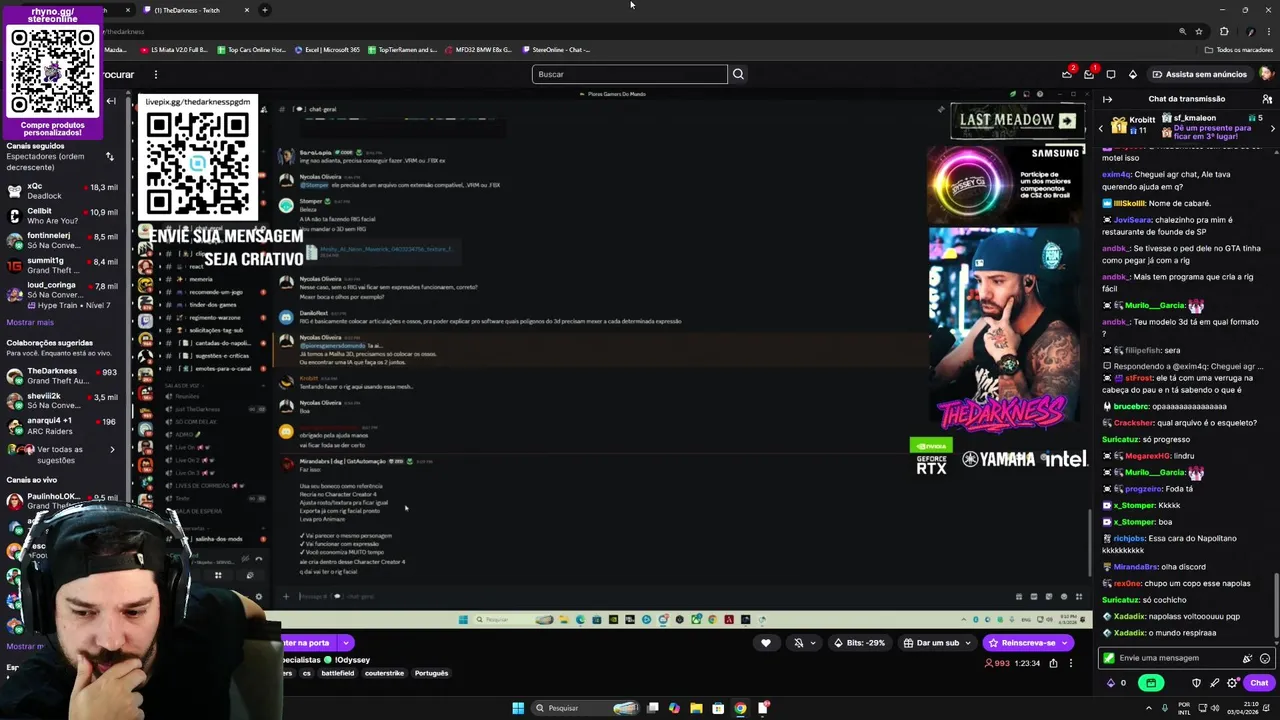Open stream three-dot more options
Image resolution: width=1280 pixels, height=720 pixels.
[x=1070, y=663]
